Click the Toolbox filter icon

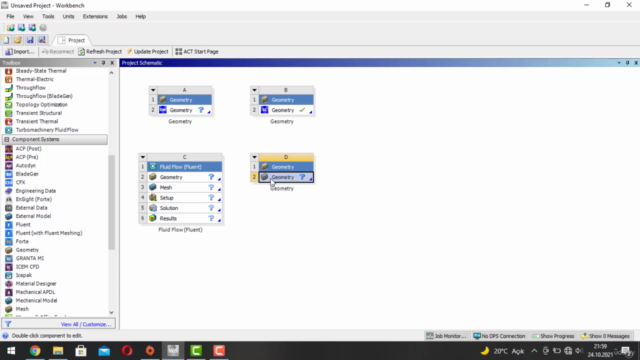pyautogui.click(x=8, y=324)
